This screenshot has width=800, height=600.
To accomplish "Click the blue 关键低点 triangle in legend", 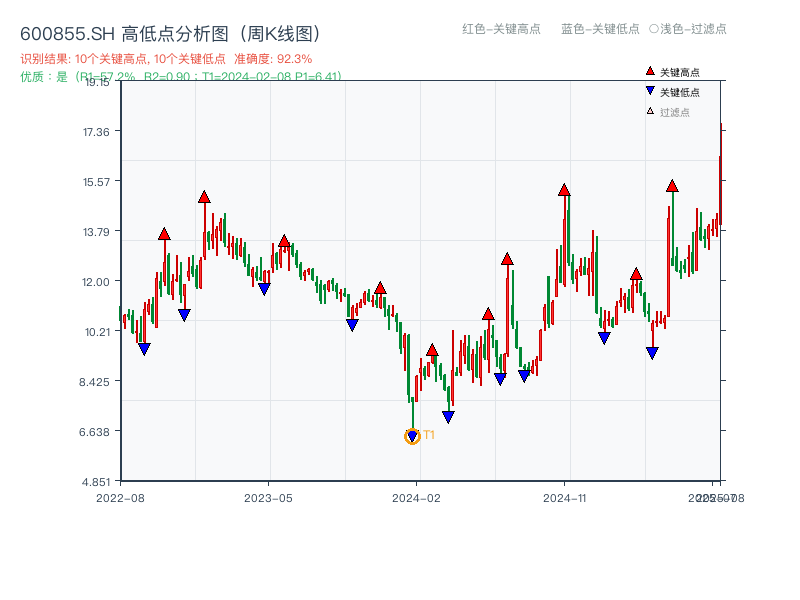I will coord(650,91).
